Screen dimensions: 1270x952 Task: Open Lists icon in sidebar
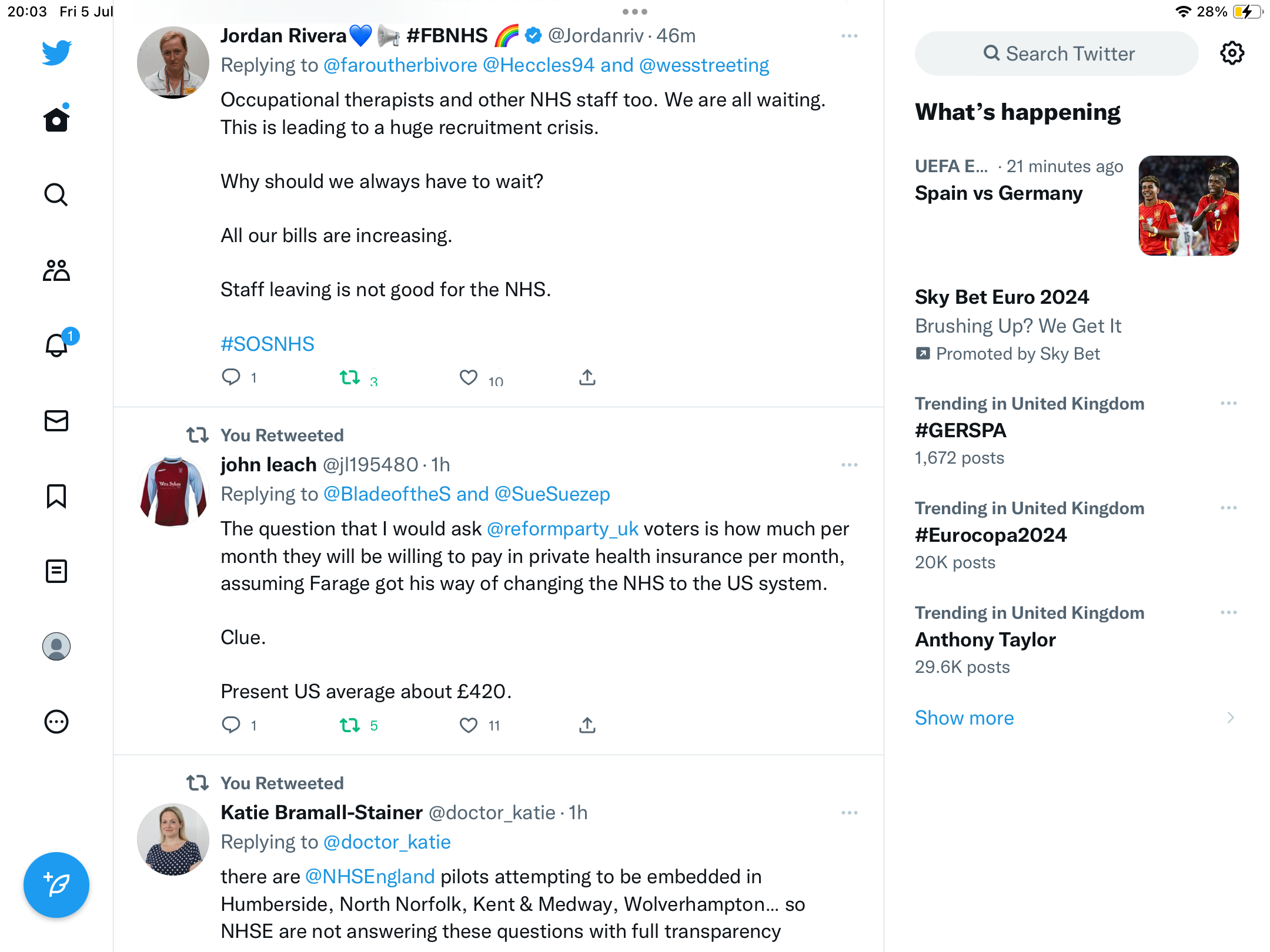click(56, 571)
